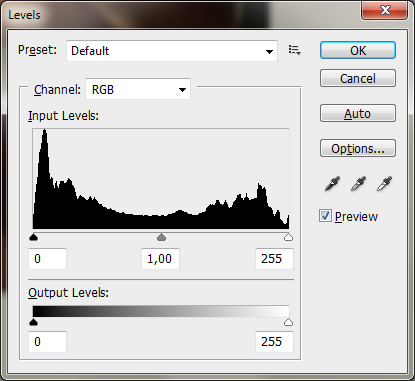Click the output levels gradient bar
This screenshot has width=415, height=381.
(x=161, y=311)
